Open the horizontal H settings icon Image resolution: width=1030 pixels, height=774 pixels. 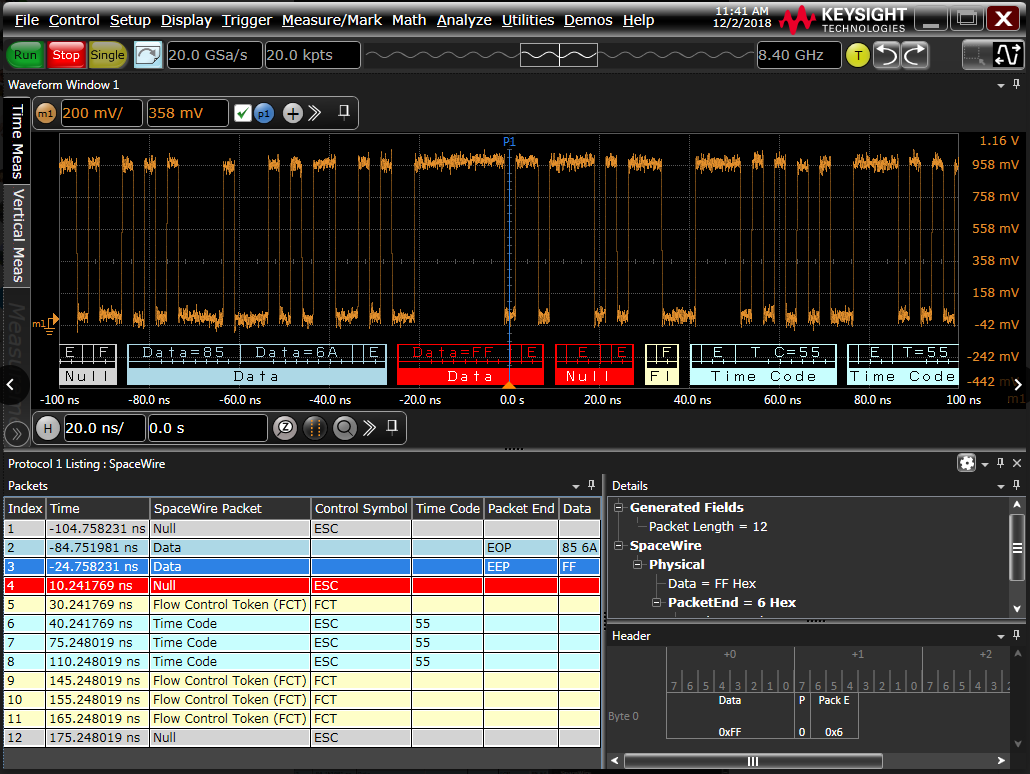point(47,428)
